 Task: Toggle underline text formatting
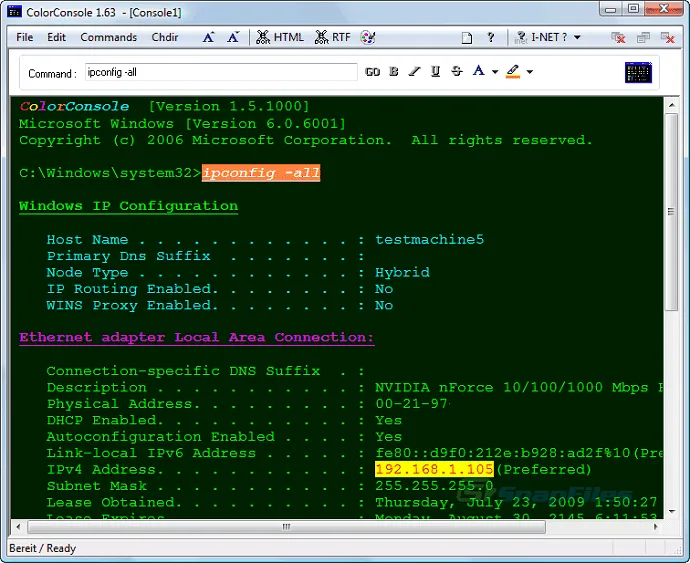pos(435,71)
